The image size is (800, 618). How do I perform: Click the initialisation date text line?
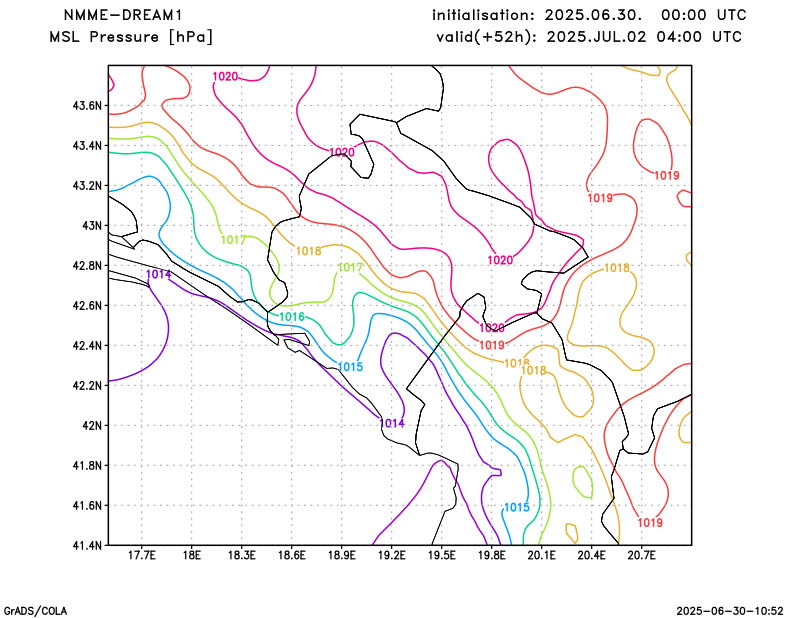(589, 15)
